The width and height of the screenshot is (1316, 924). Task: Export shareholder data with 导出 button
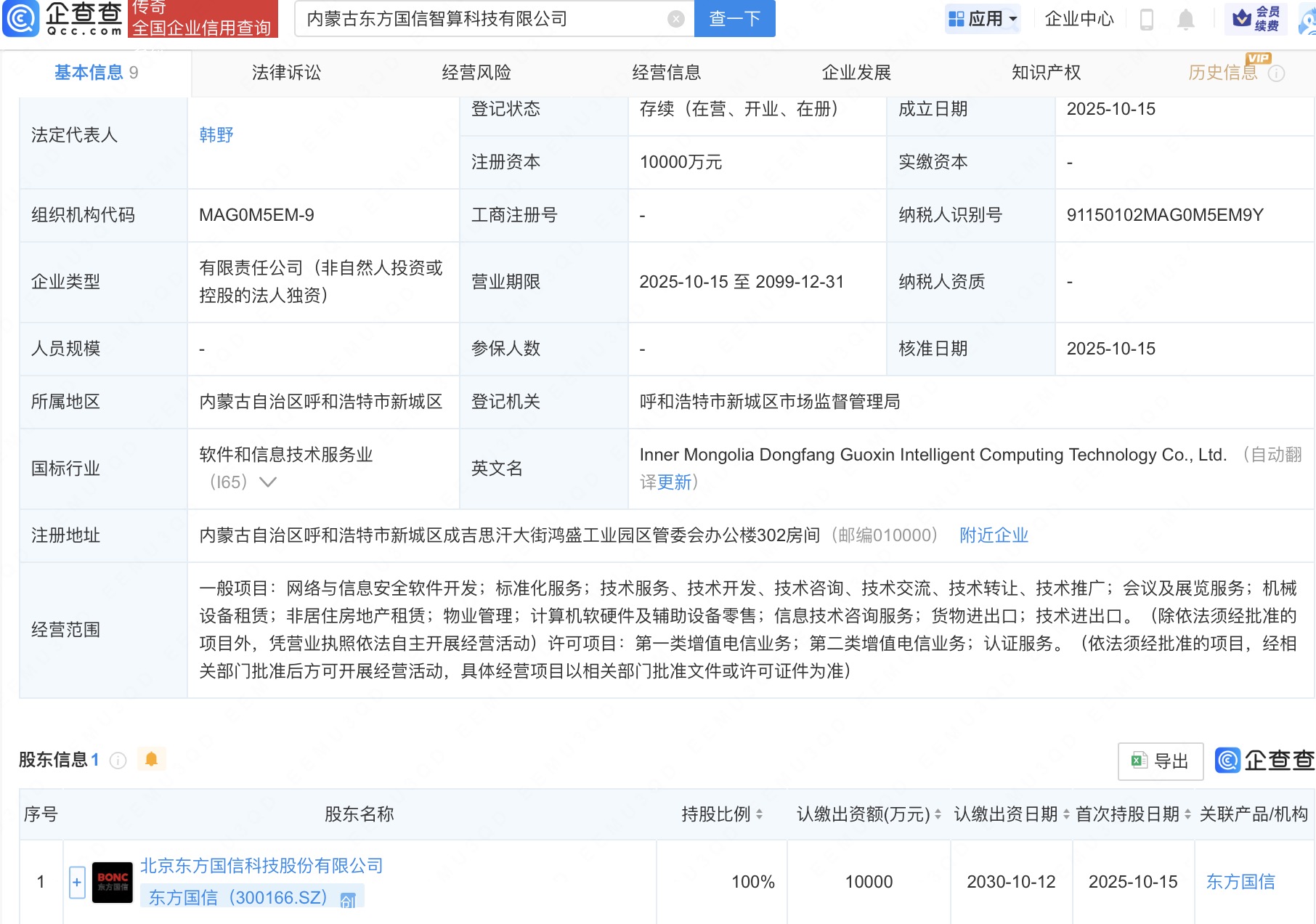point(1160,761)
